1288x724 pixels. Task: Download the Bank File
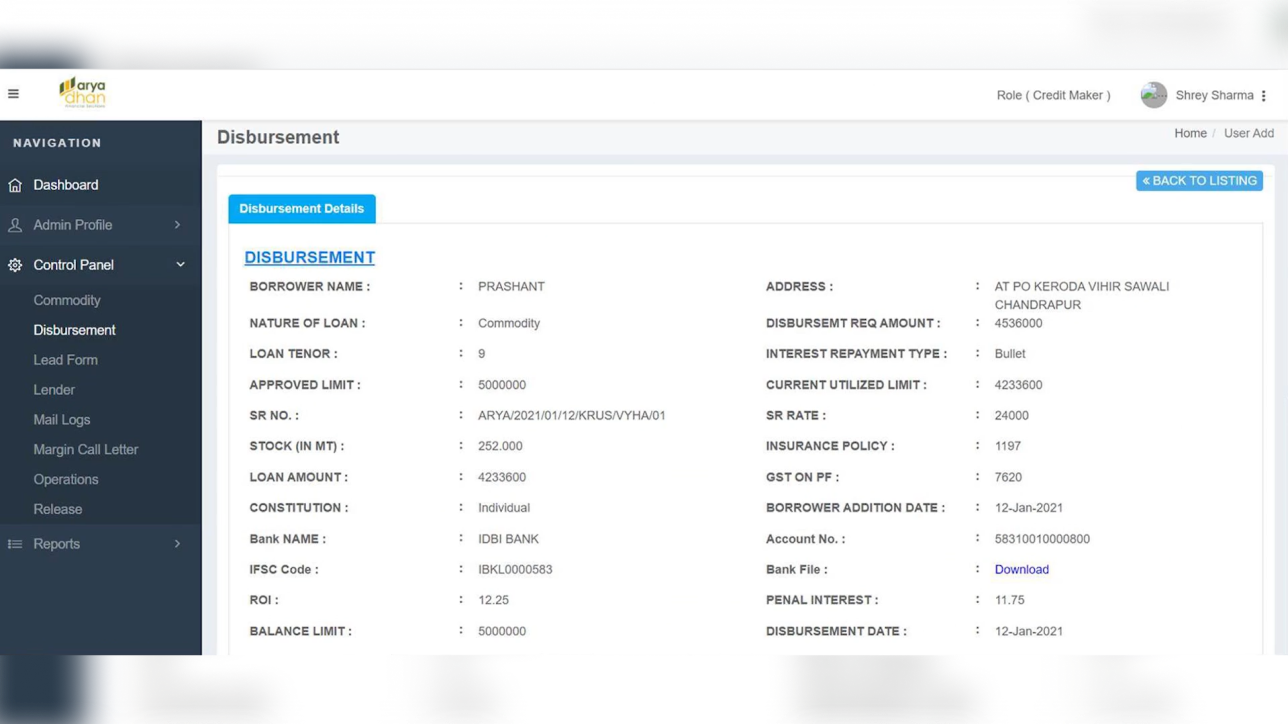pos(1021,569)
